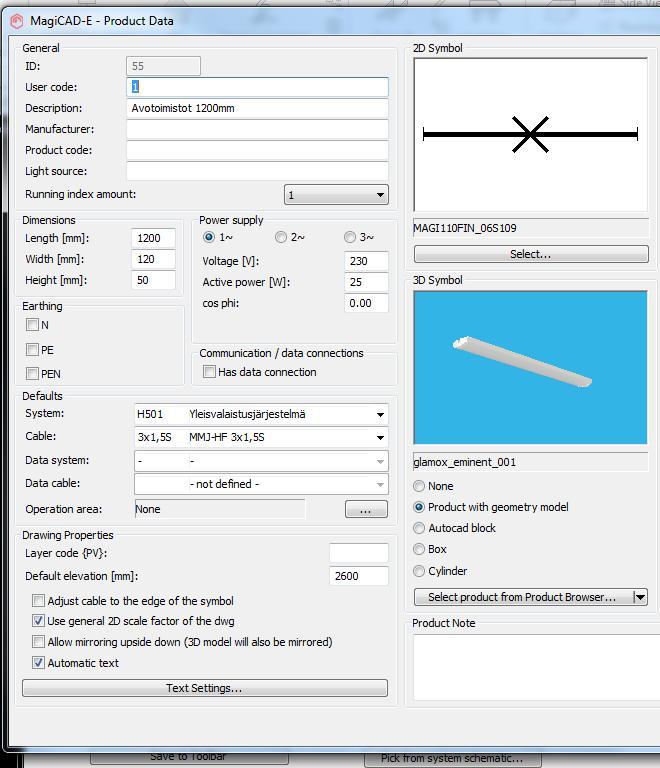Enable Allow mirroring upside down
This screenshot has width=660, height=768.
[38, 642]
